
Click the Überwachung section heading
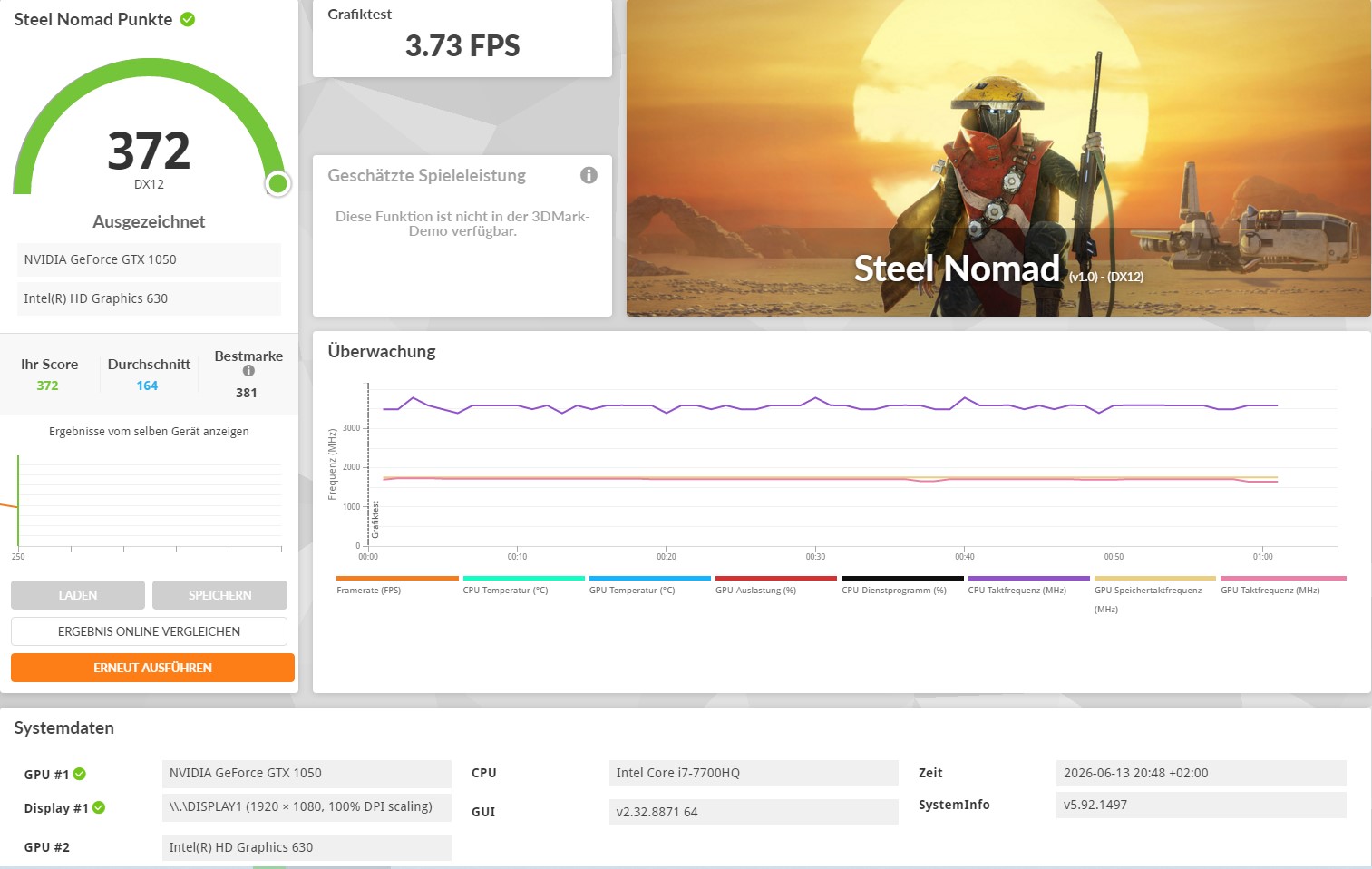pyautogui.click(x=382, y=352)
